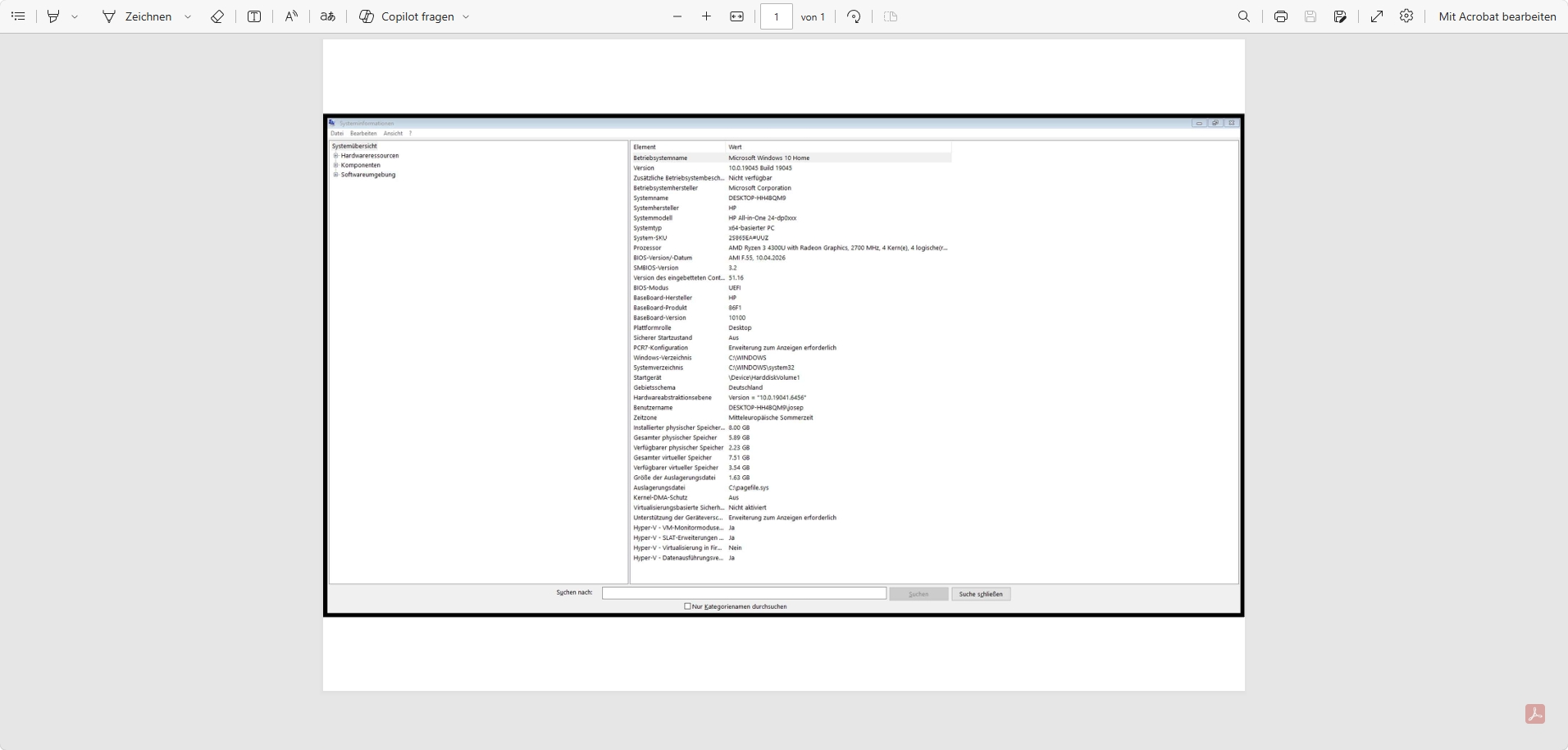Open the table of contents sidebar
1568x750 pixels.
coord(18,16)
